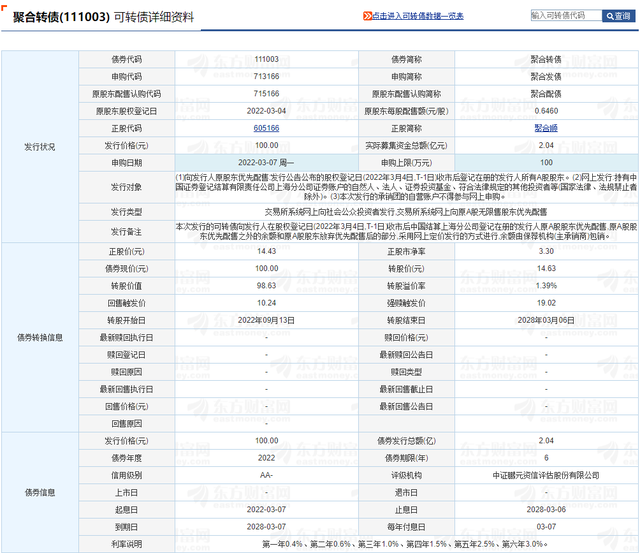Click the 债券年度 value 2022

click(266, 458)
